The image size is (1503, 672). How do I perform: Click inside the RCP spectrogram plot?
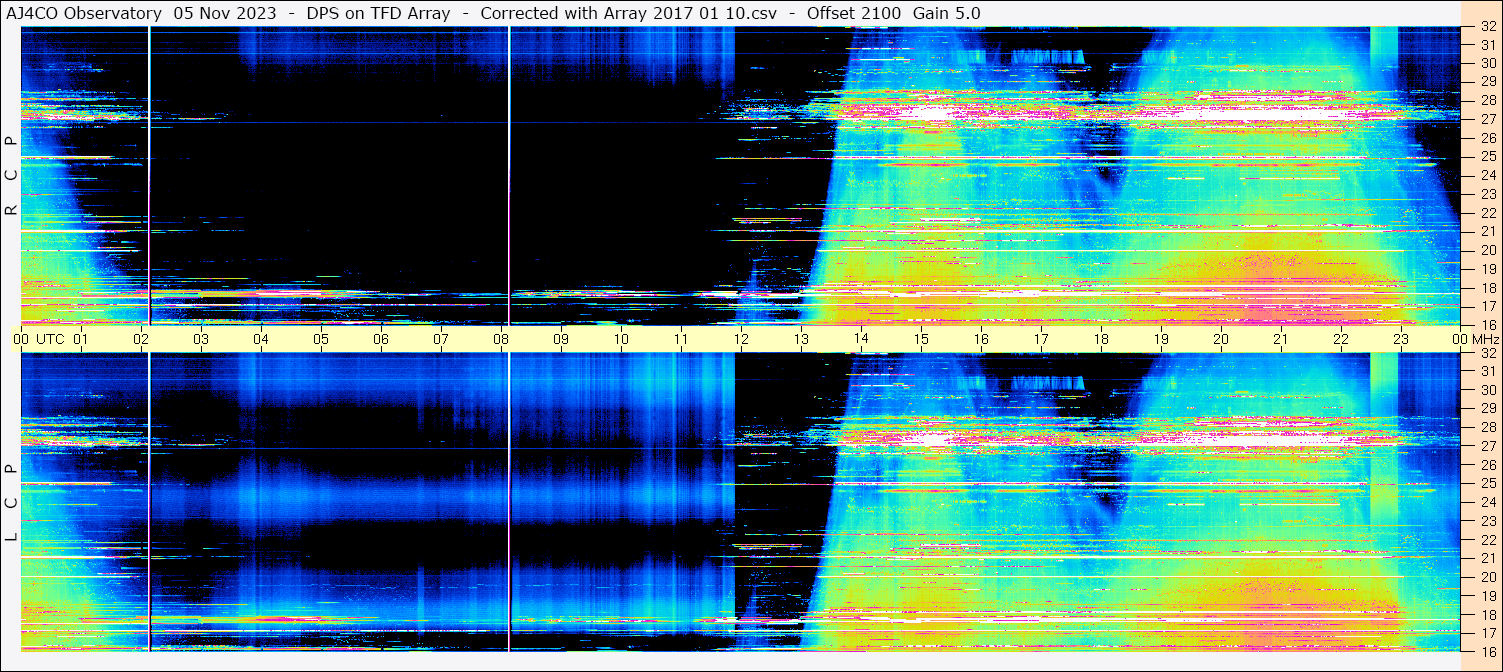[x=740, y=176]
